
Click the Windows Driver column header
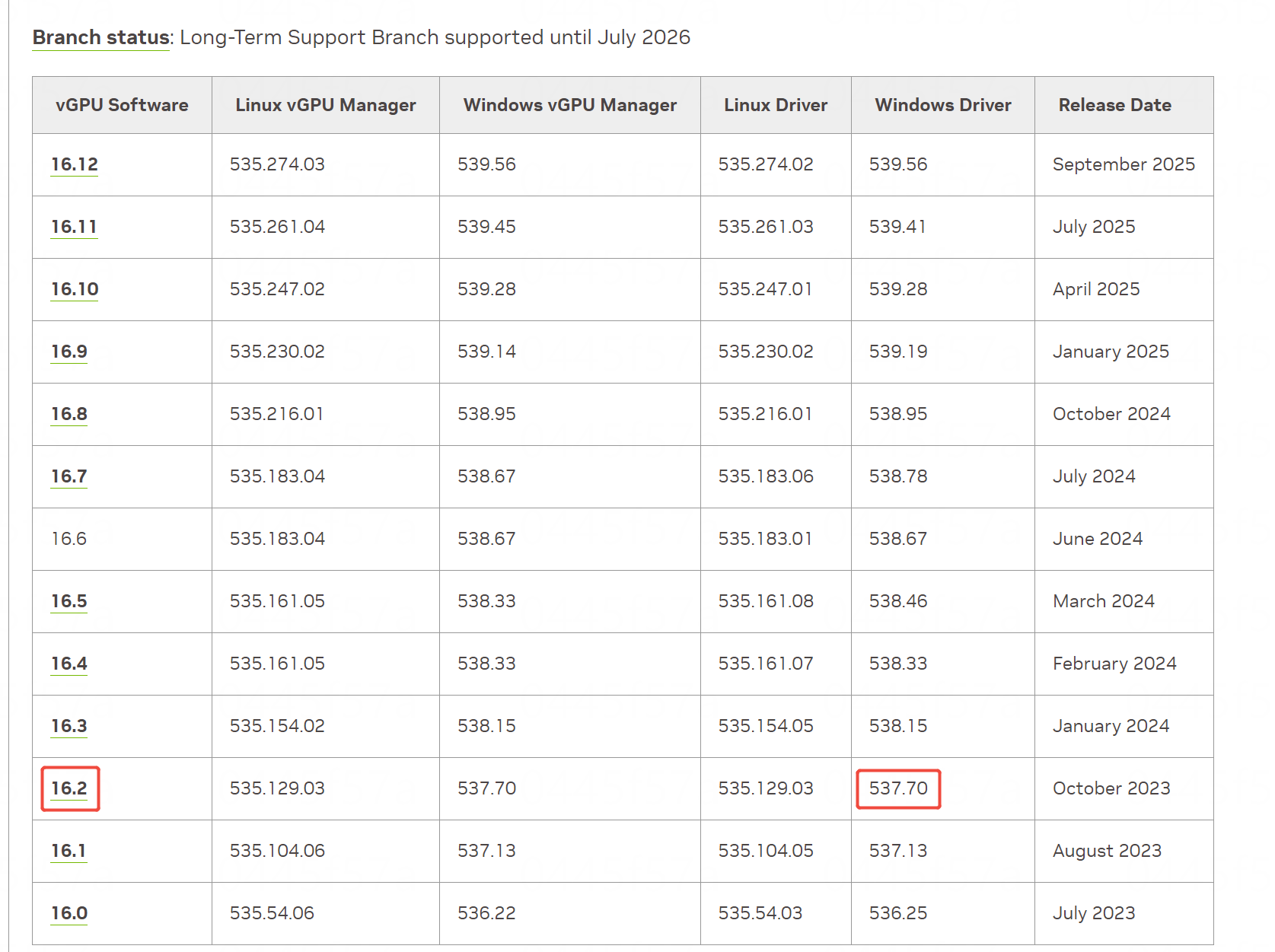[x=943, y=105]
